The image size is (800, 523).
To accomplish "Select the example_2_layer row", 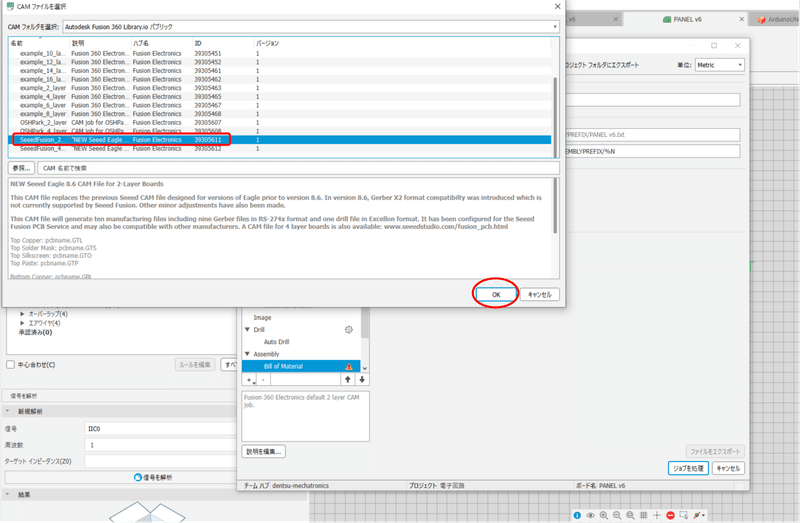I will pos(280,88).
